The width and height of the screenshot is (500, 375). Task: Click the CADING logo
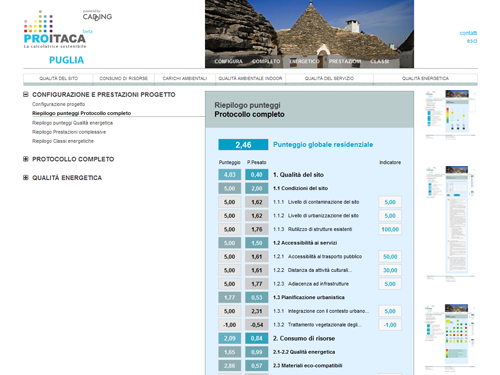(97, 16)
